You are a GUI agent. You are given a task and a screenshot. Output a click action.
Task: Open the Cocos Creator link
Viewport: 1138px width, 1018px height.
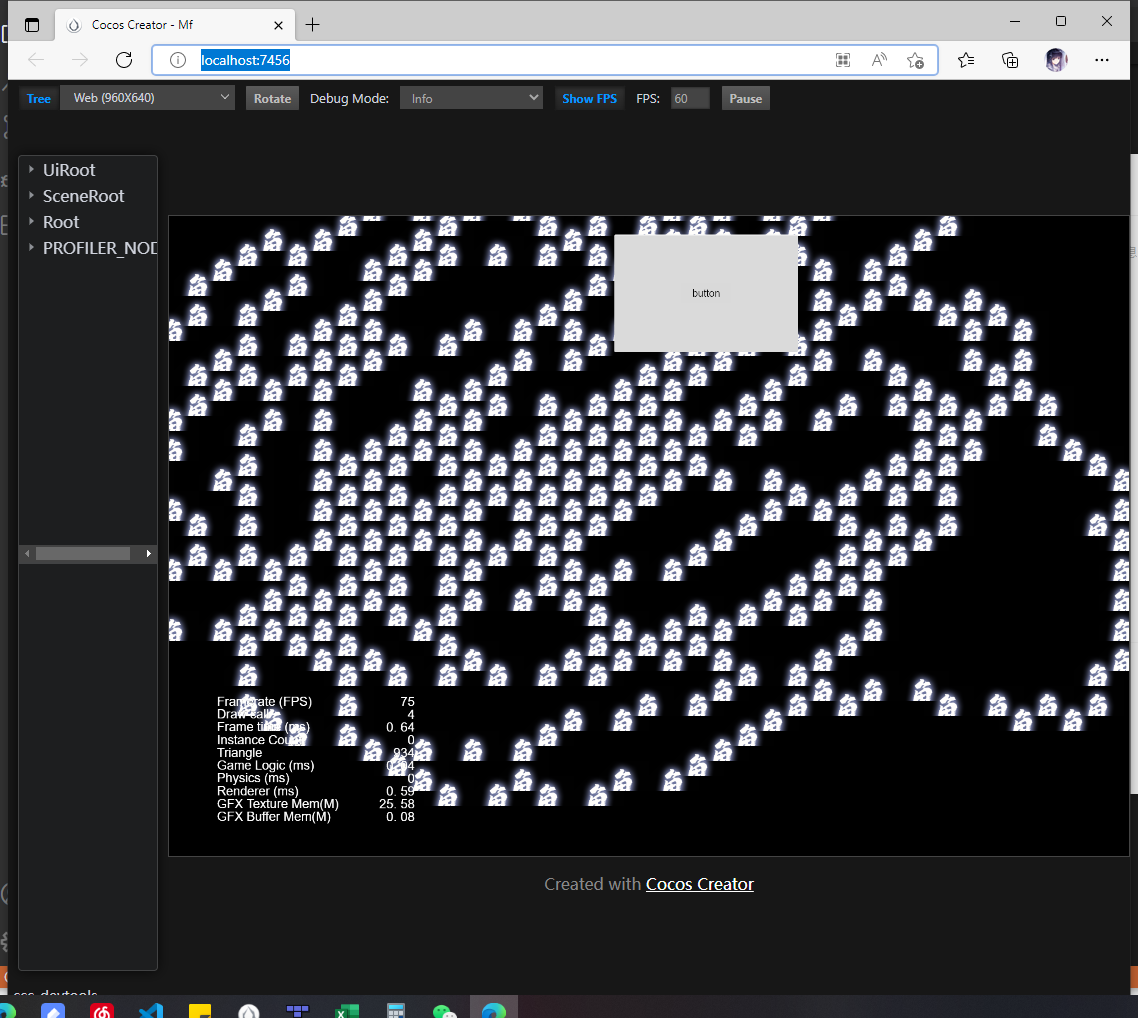coord(700,884)
